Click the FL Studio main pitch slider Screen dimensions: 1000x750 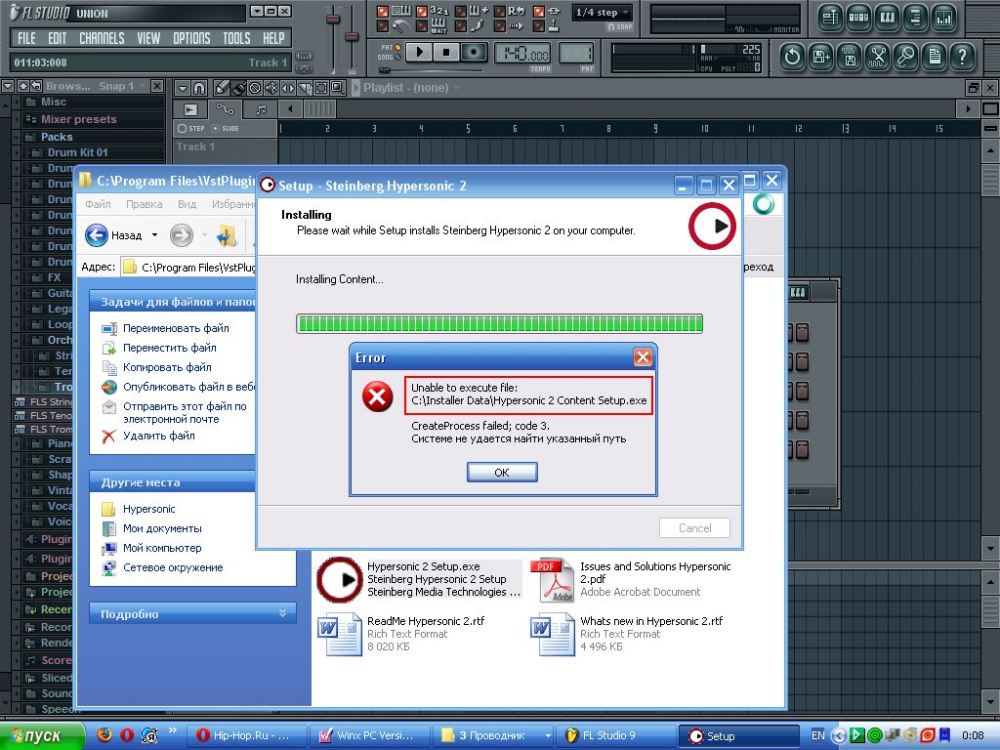pyautogui.click(x=351, y=38)
